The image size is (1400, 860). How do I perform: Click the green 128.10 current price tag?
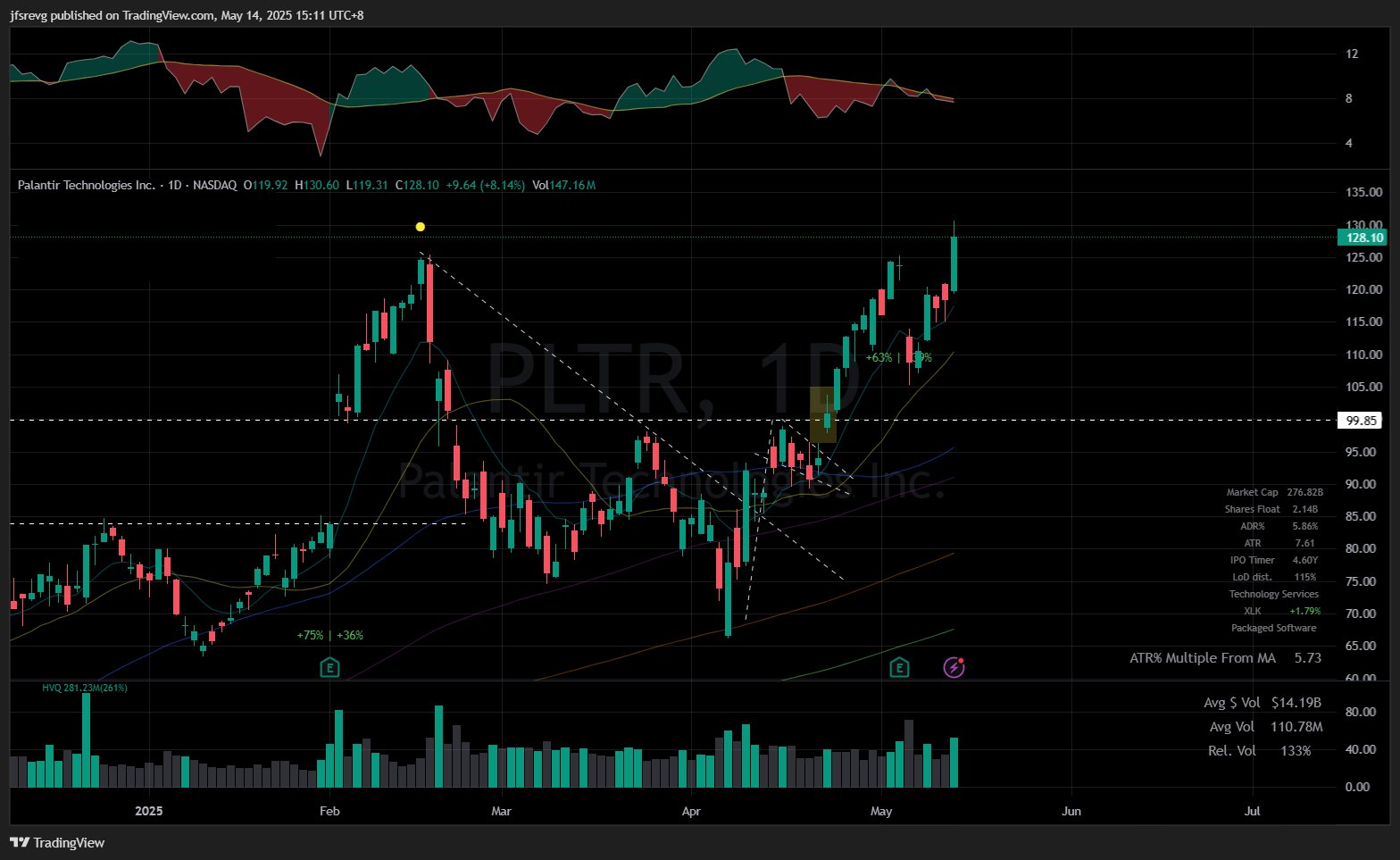pos(1363,238)
